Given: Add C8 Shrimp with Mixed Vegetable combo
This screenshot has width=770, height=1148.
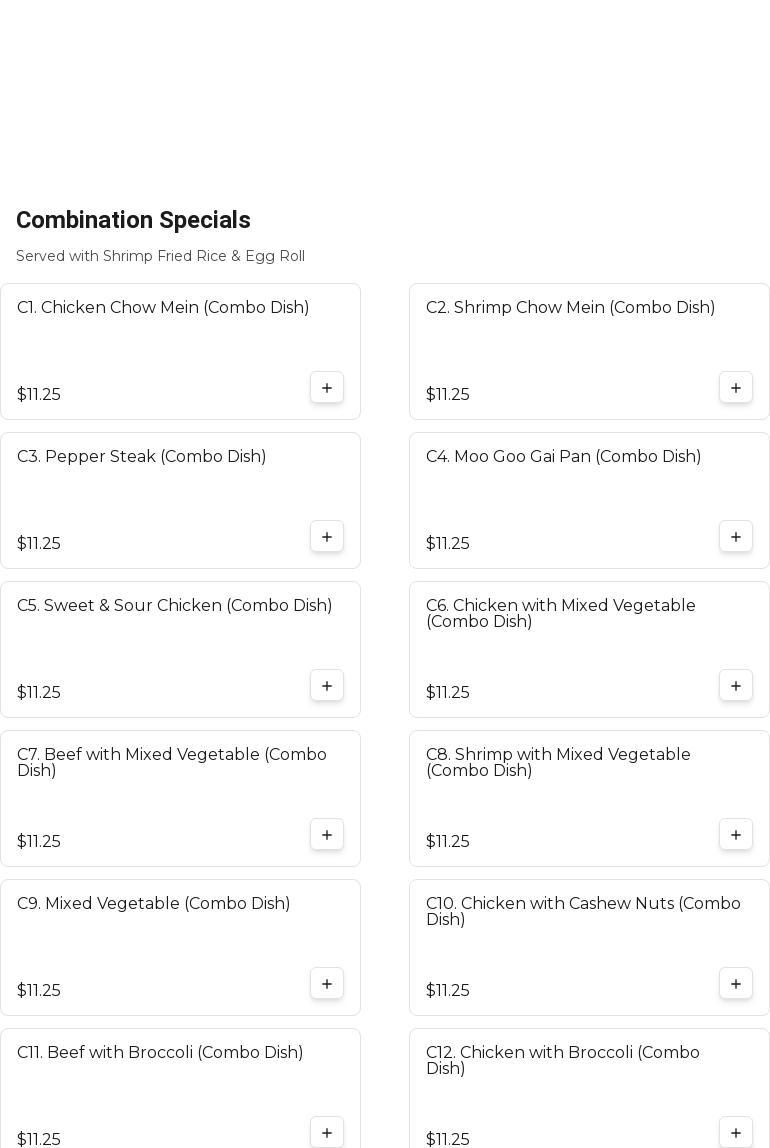Looking at the screenshot, I should point(736,835).
